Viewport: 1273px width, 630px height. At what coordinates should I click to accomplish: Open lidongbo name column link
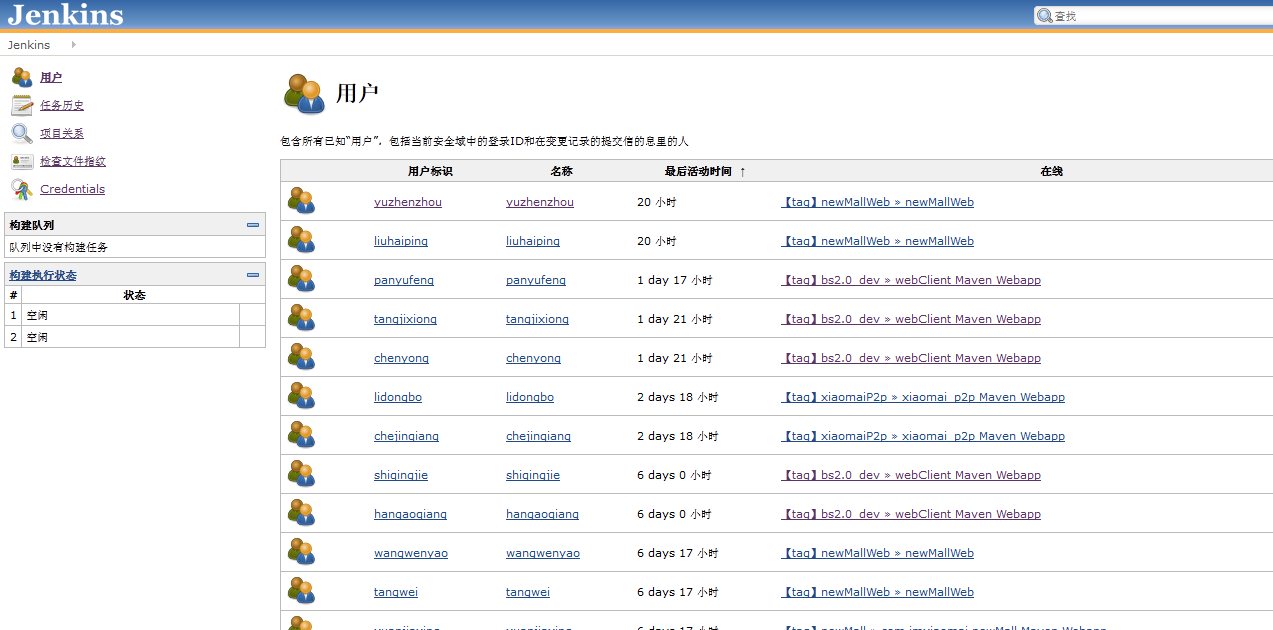pos(530,397)
